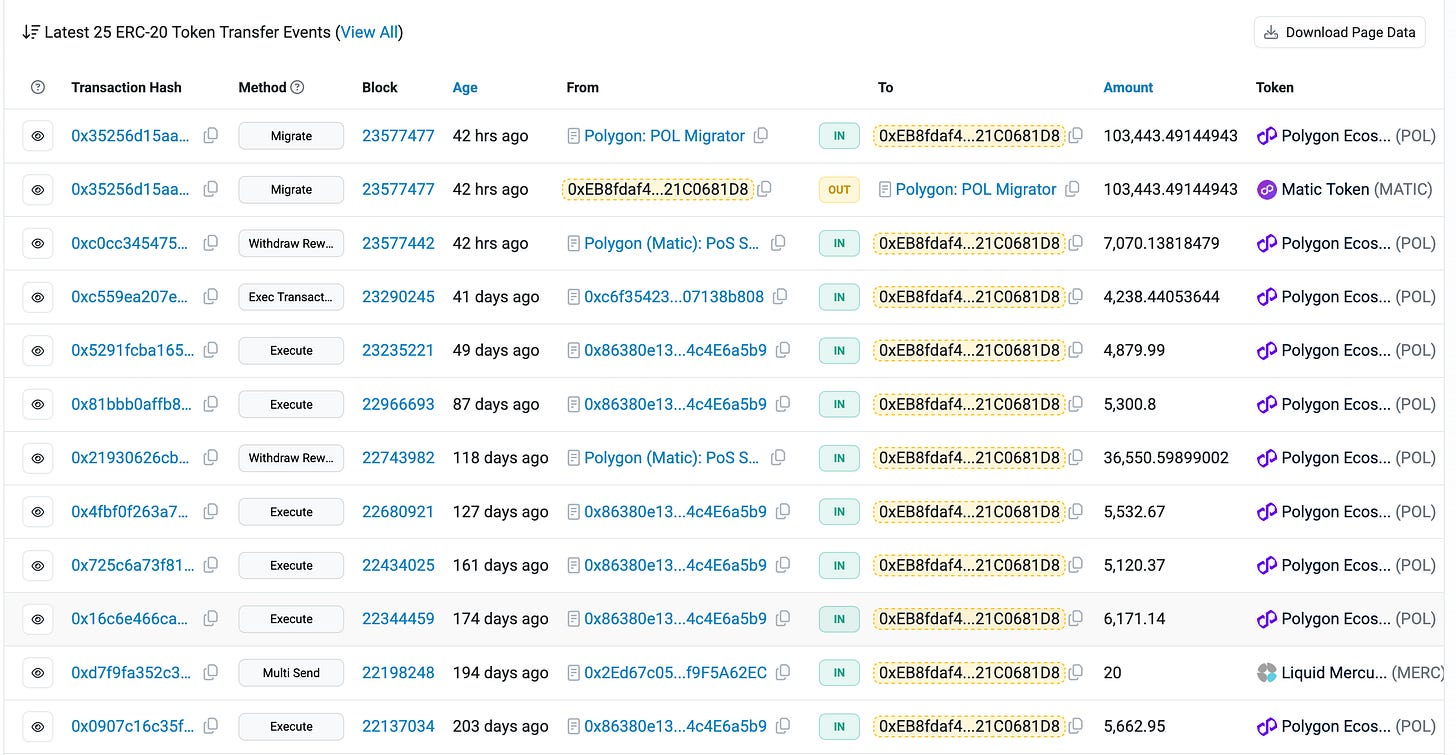Toggle eye preview for block 23577442 row
The height and width of the screenshot is (755, 1456).
point(38,243)
